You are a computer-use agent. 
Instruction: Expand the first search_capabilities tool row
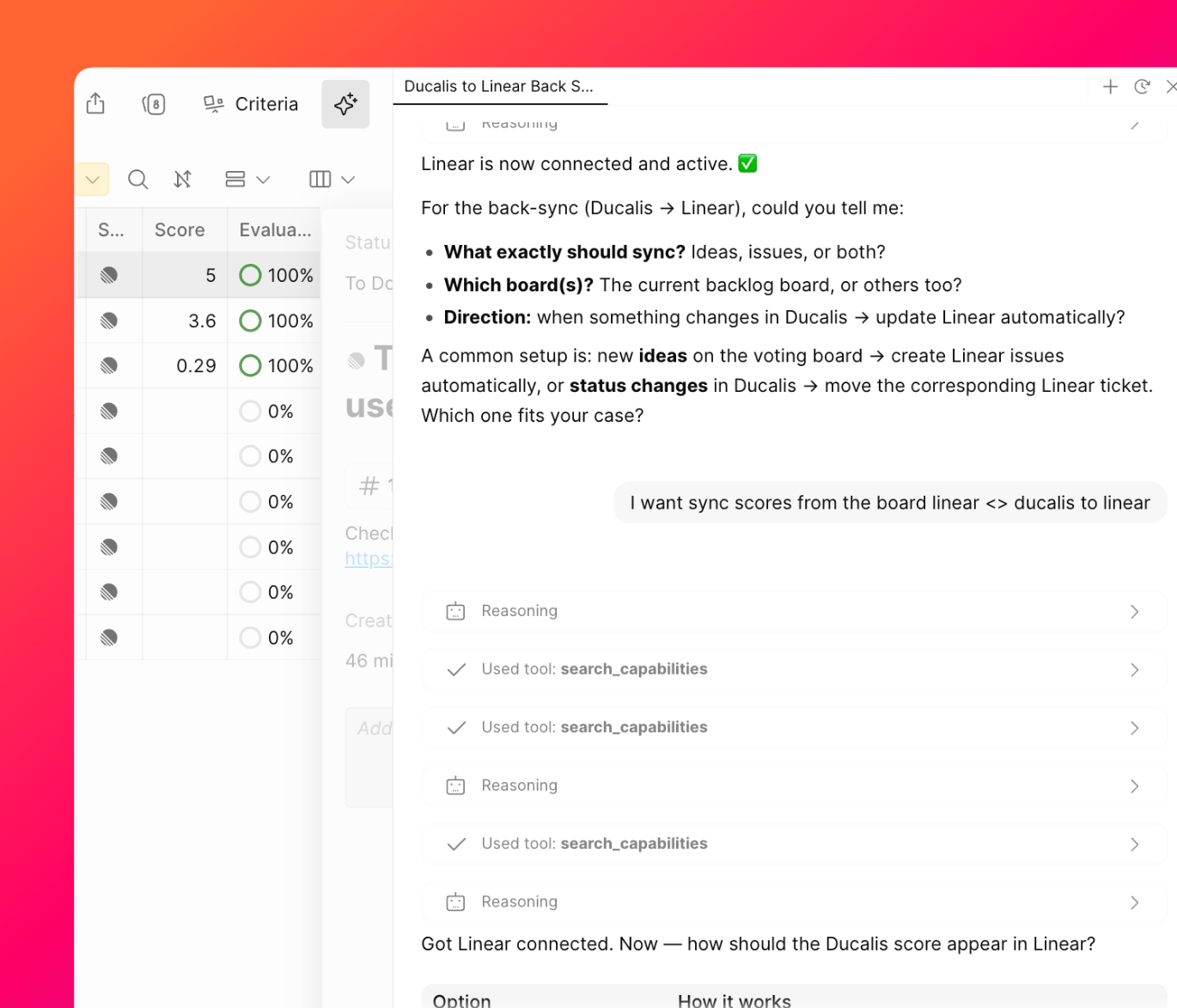(x=793, y=669)
